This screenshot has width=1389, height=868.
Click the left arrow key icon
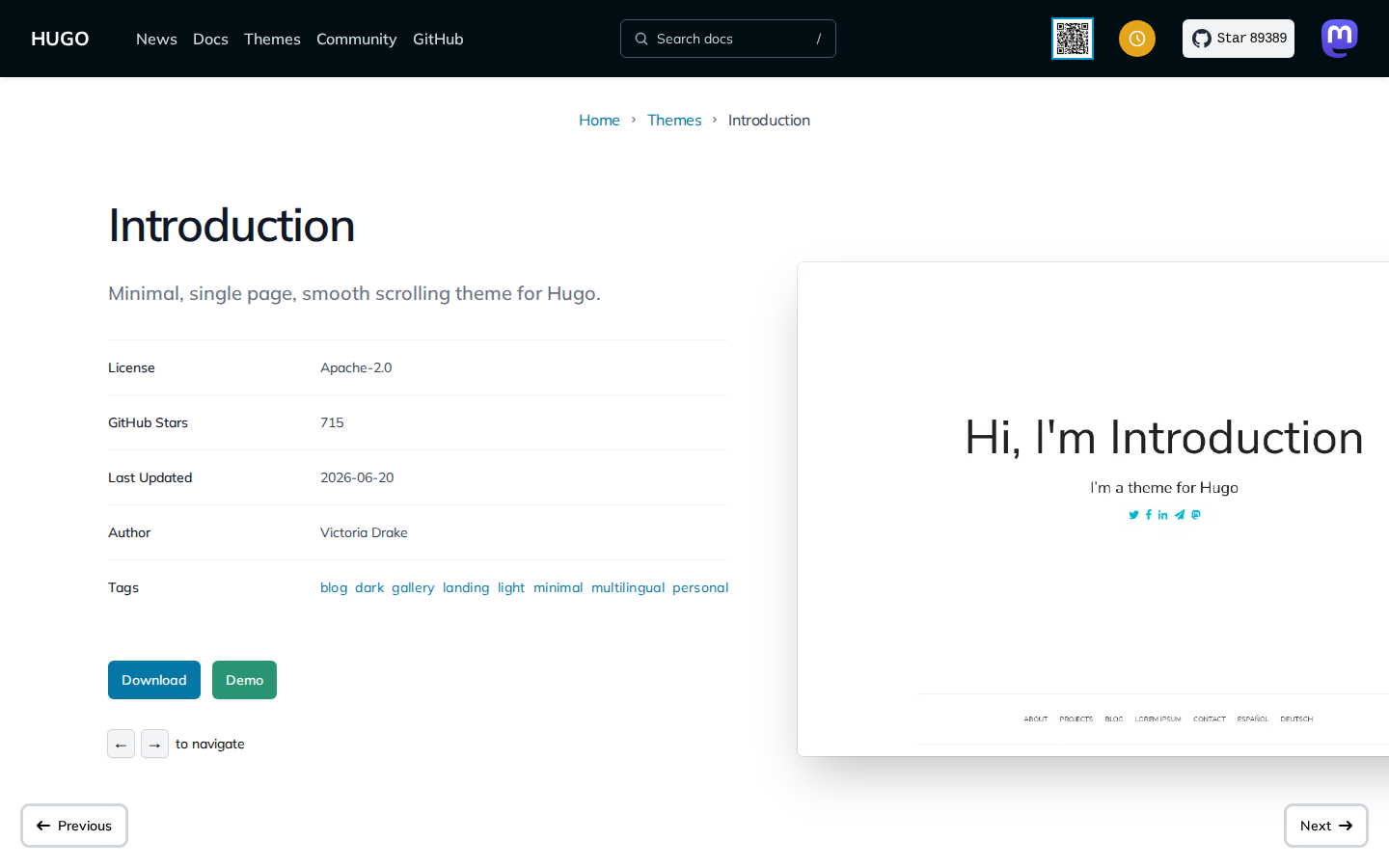(121, 744)
